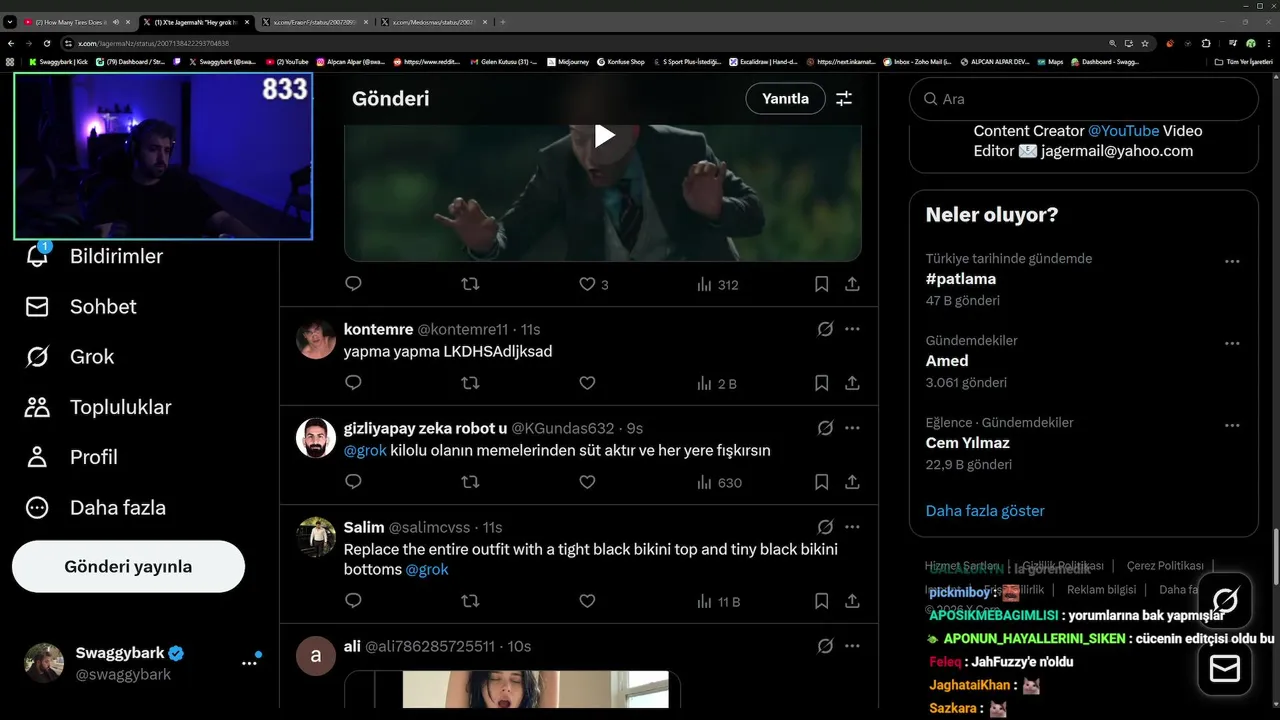Switch to the x.com/EraerF status tab
The height and width of the screenshot is (720, 1280).
point(314,22)
